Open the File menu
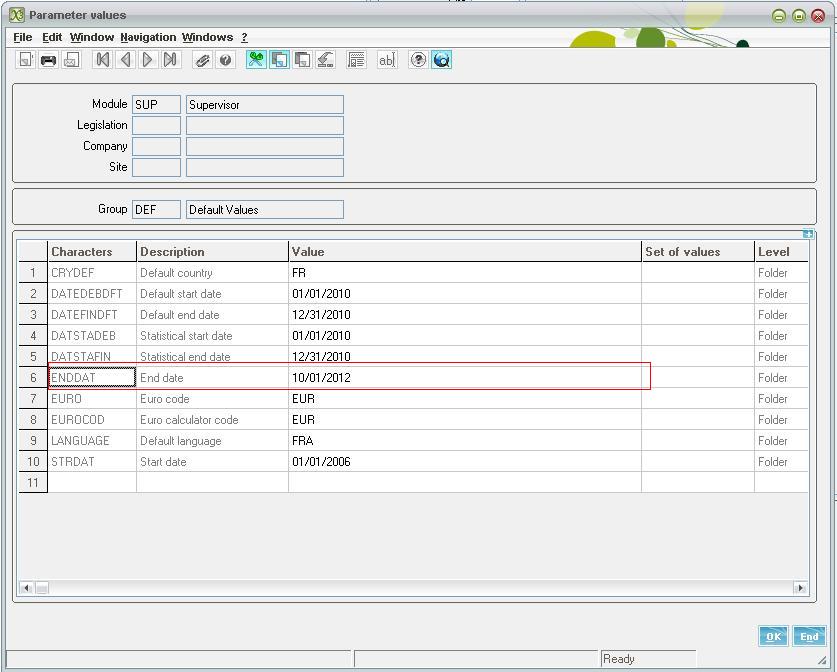Screen dimensions: 837x672 22,37
